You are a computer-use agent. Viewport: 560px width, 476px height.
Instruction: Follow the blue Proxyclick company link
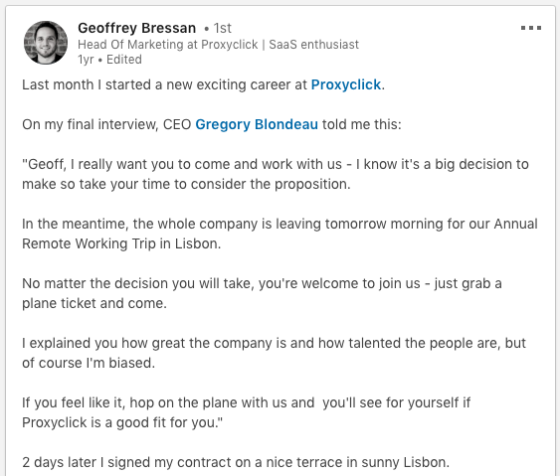point(346,85)
